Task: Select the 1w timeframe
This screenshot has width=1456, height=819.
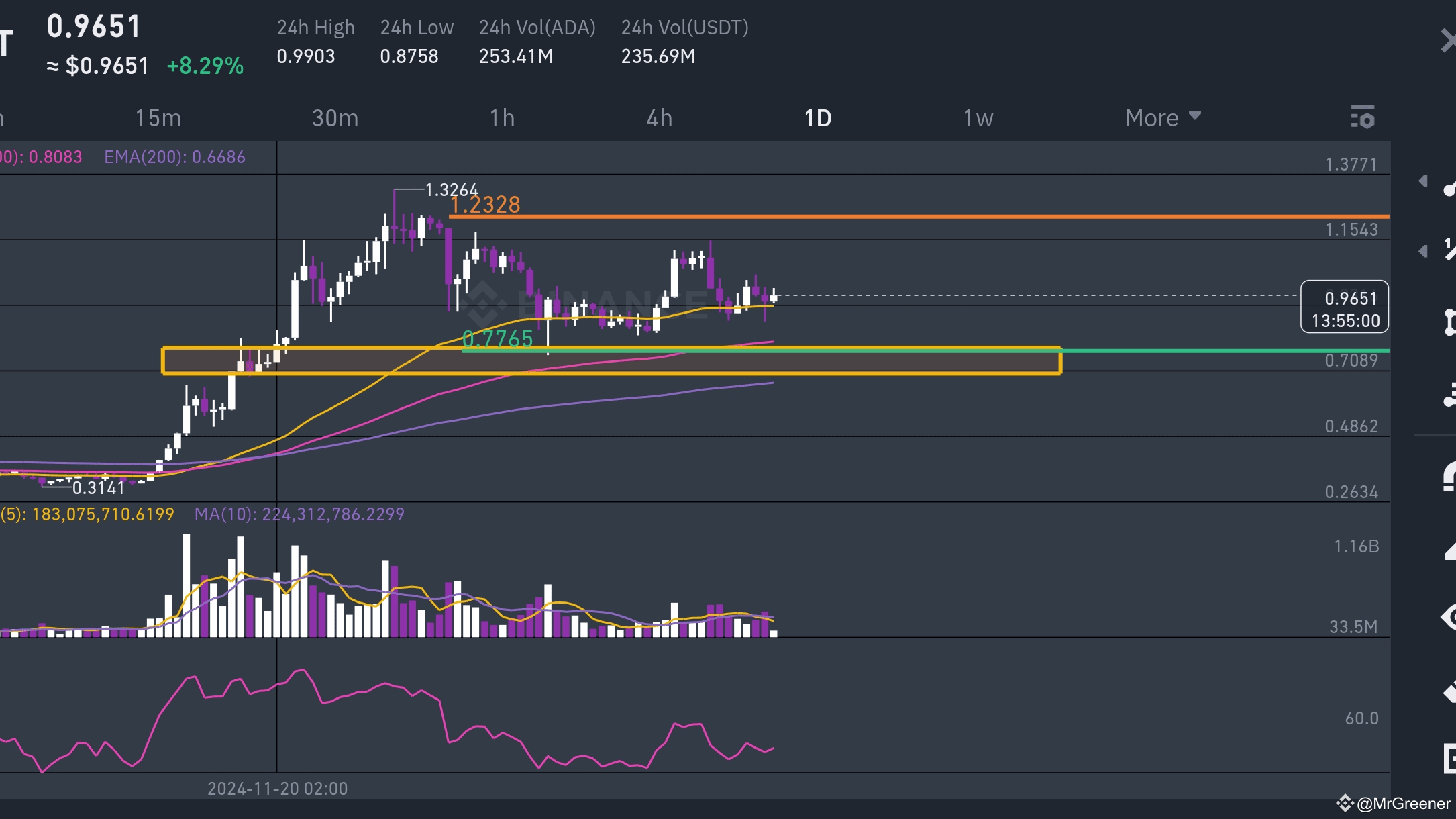Action: click(978, 117)
